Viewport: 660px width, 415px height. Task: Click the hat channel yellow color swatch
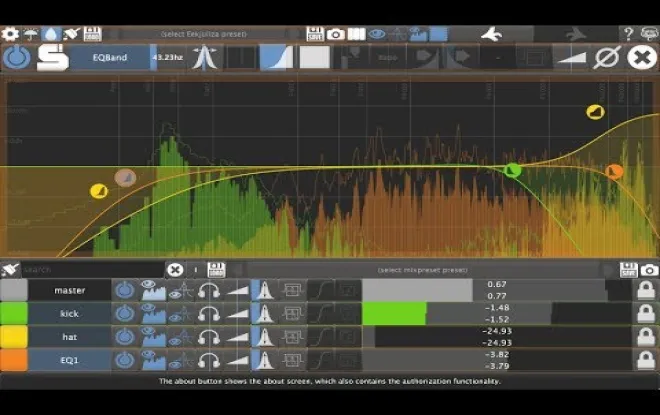13,337
